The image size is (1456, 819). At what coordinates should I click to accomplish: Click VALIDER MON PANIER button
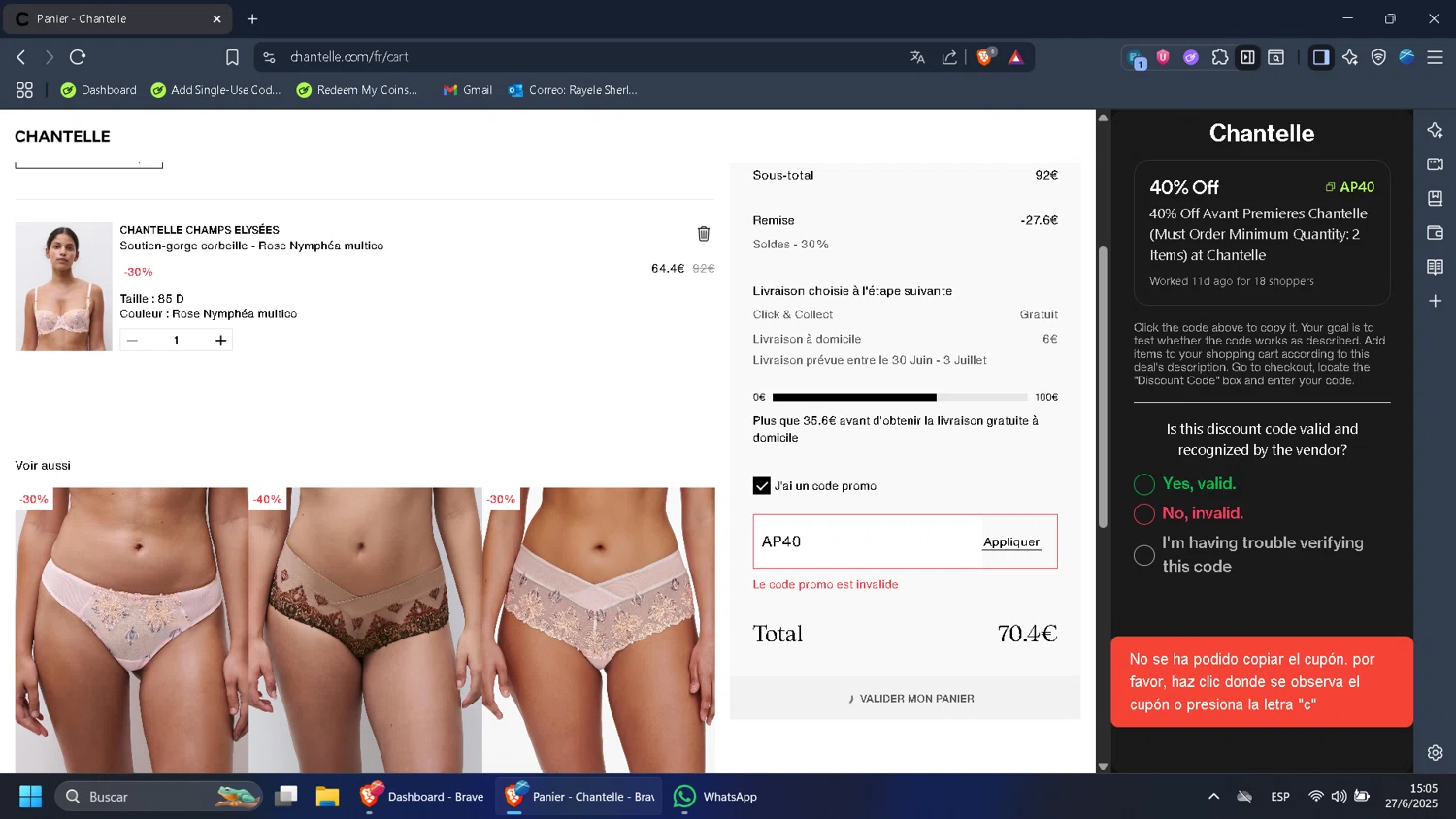pos(905,699)
